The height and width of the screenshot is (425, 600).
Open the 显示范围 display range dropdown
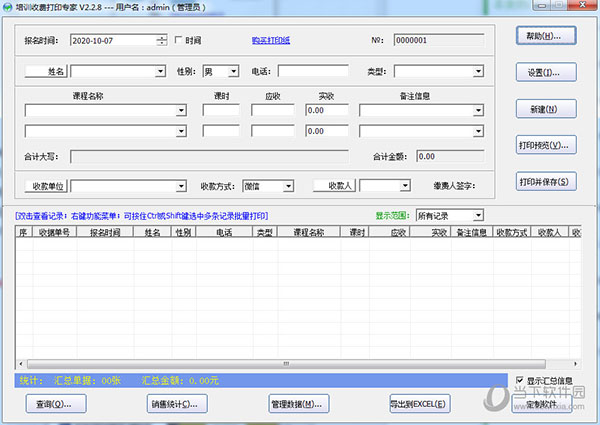pos(478,215)
